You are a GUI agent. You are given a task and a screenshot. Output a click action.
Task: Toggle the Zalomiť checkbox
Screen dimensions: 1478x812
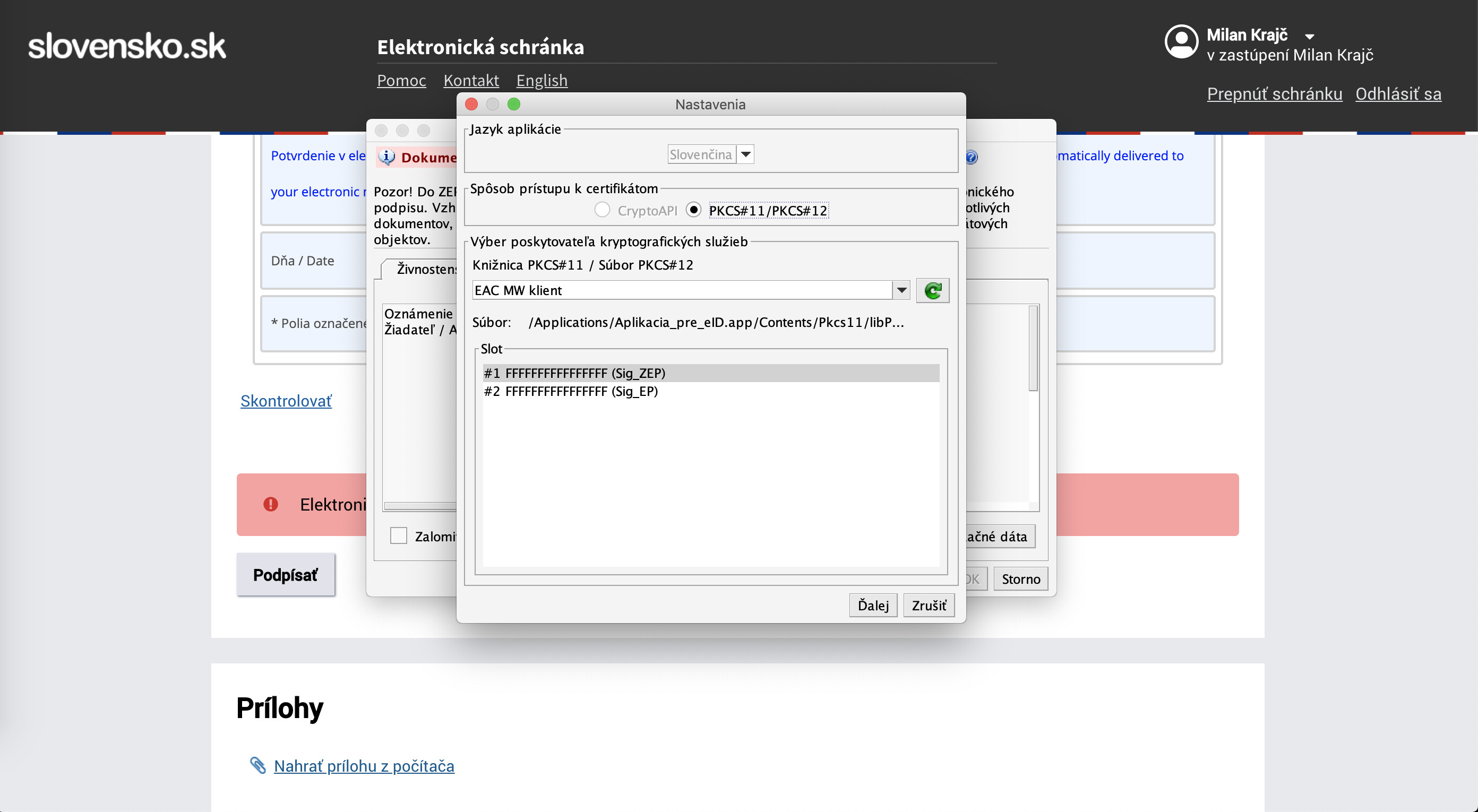coord(399,535)
